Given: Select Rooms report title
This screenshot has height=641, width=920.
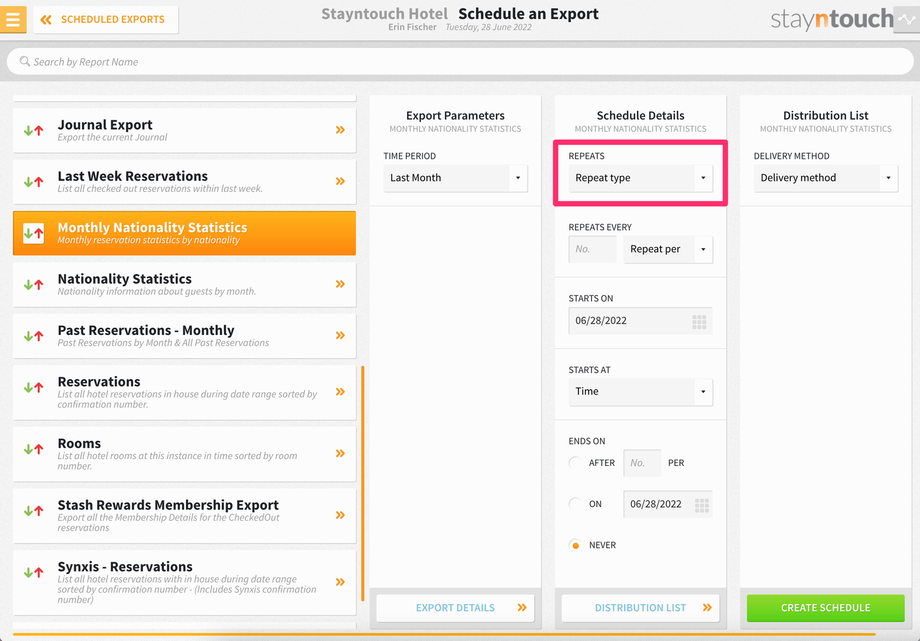Looking at the screenshot, I should click(79, 443).
